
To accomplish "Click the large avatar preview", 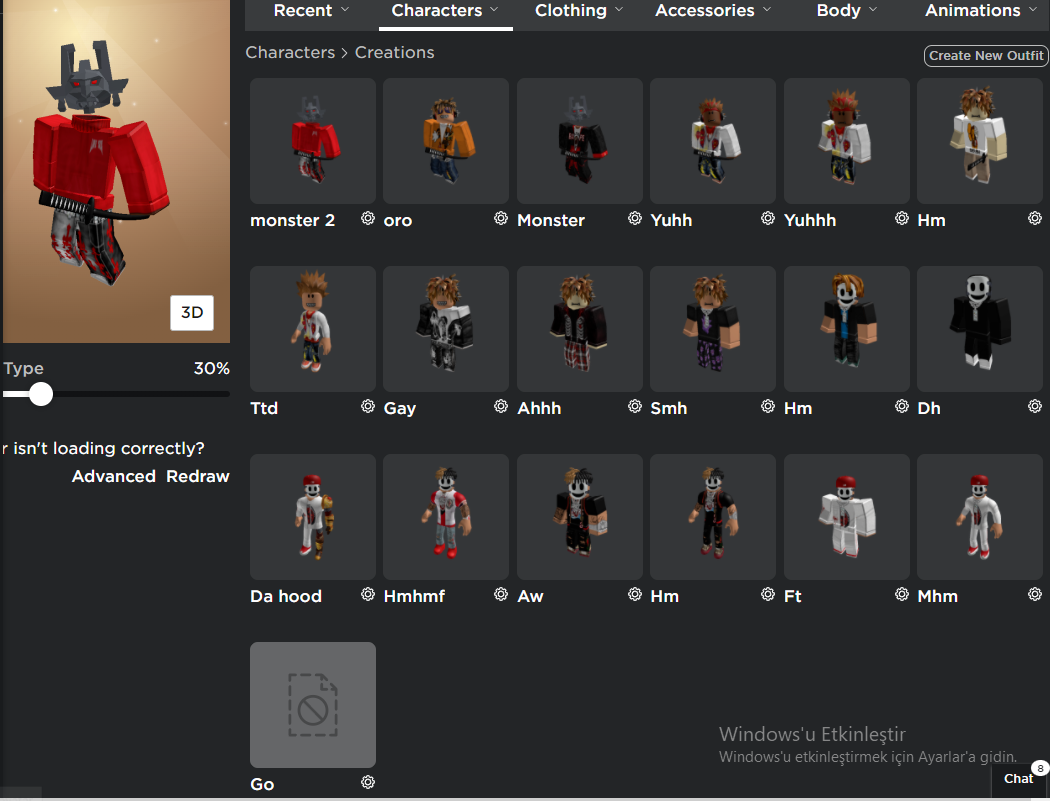I will [x=117, y=171].
